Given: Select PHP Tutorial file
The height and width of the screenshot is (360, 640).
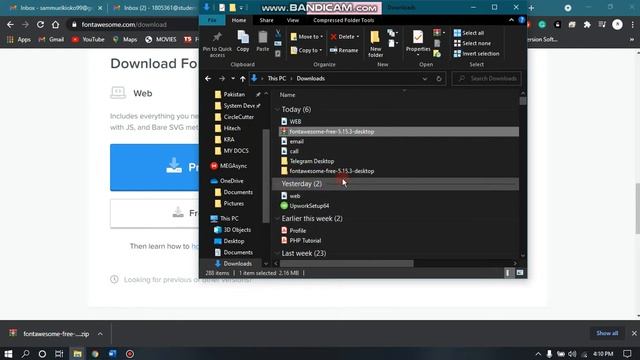Looking at the screenshot, I should click(x=305, y=240).
